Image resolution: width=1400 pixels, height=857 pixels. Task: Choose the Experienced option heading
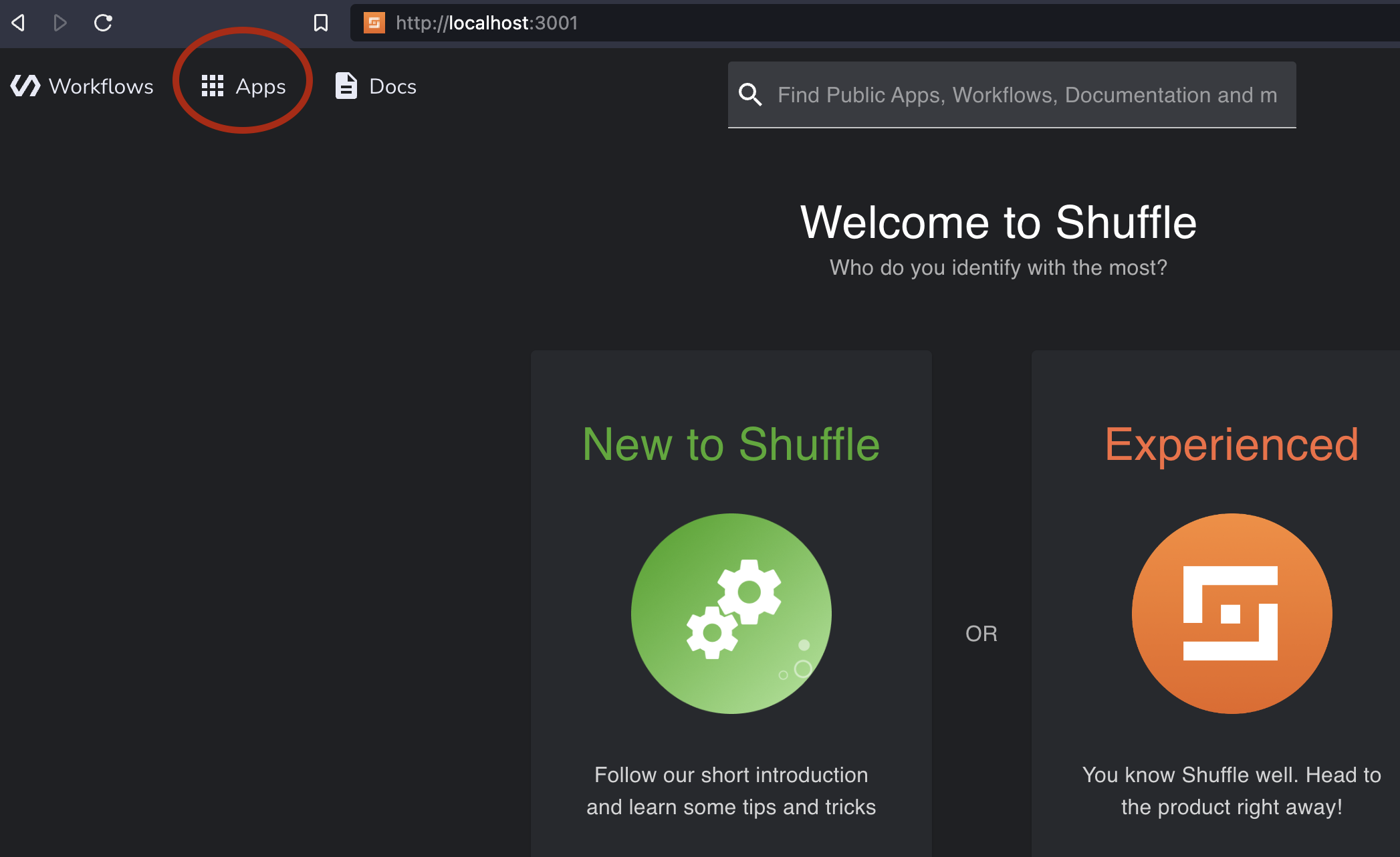click(1231, 445)
